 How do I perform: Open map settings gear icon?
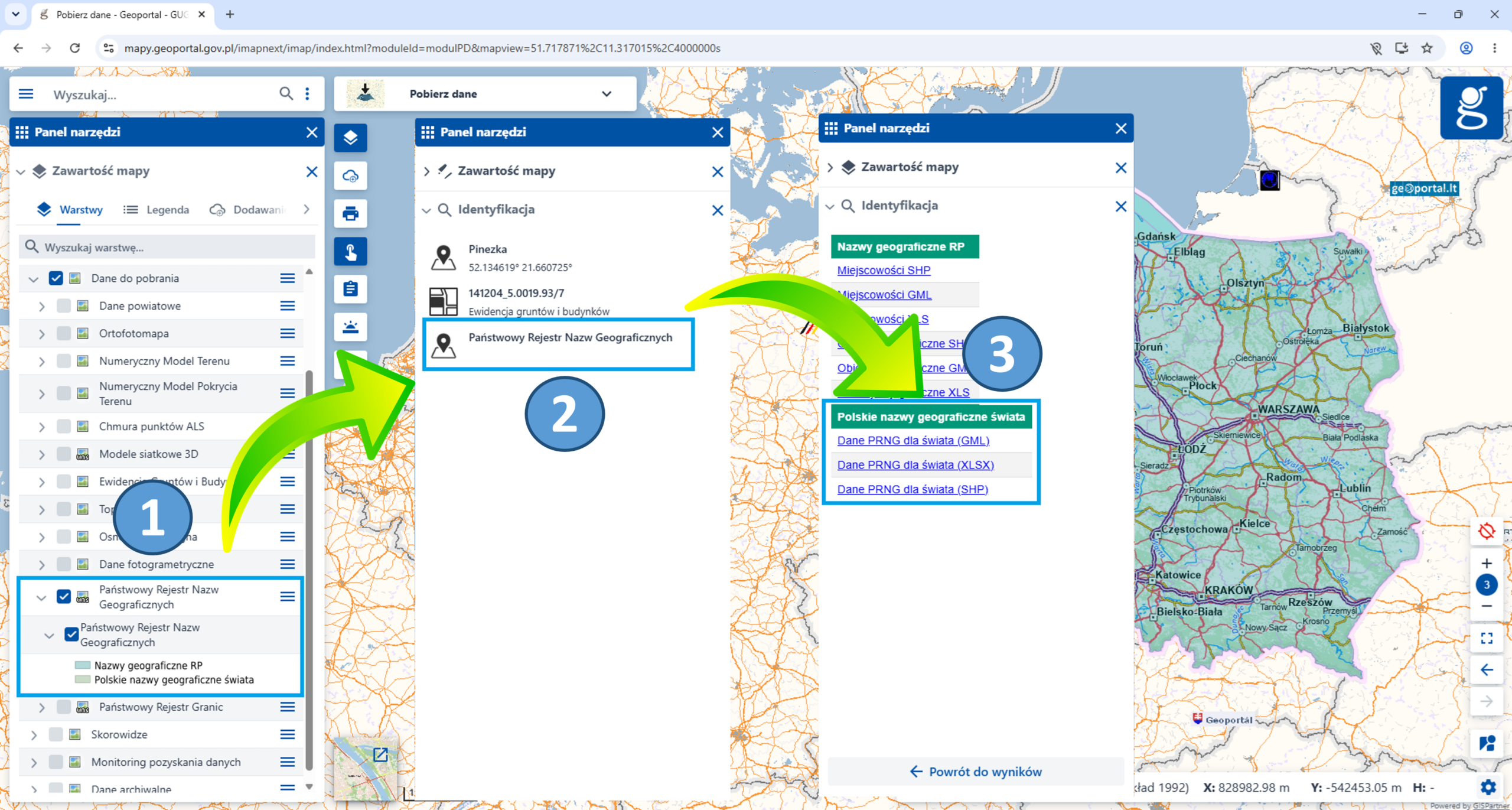pos(1488,787)
